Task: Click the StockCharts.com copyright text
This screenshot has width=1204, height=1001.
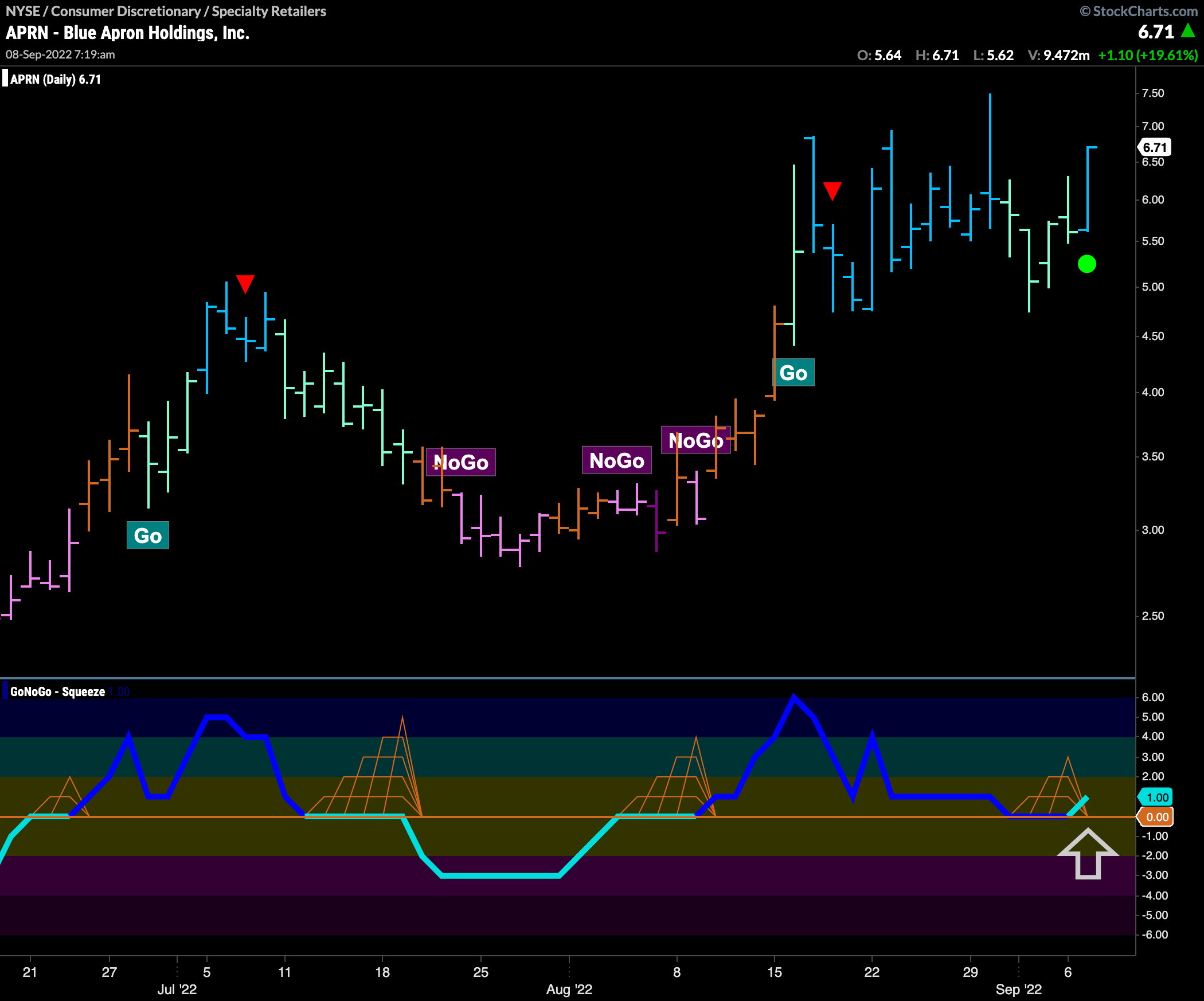Action: (x=1139, y=11)
